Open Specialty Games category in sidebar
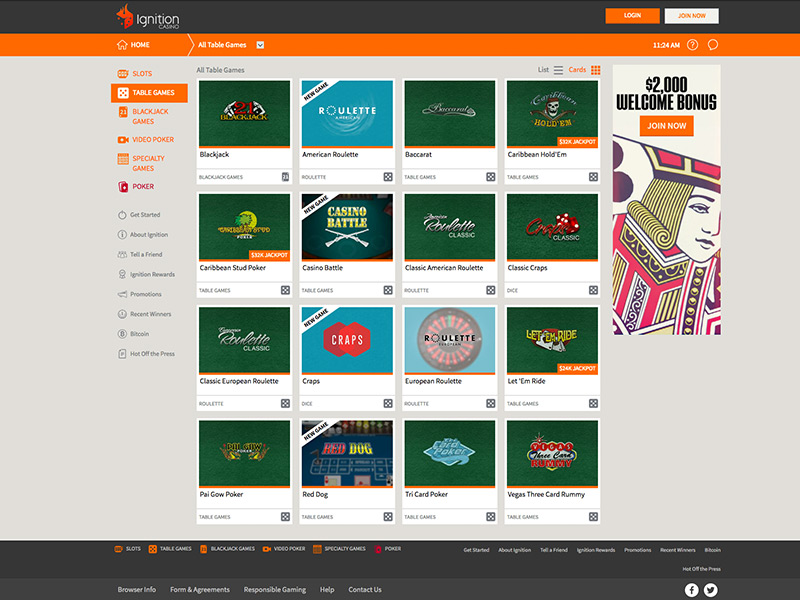800x600 pixels. tap(148, 163)
